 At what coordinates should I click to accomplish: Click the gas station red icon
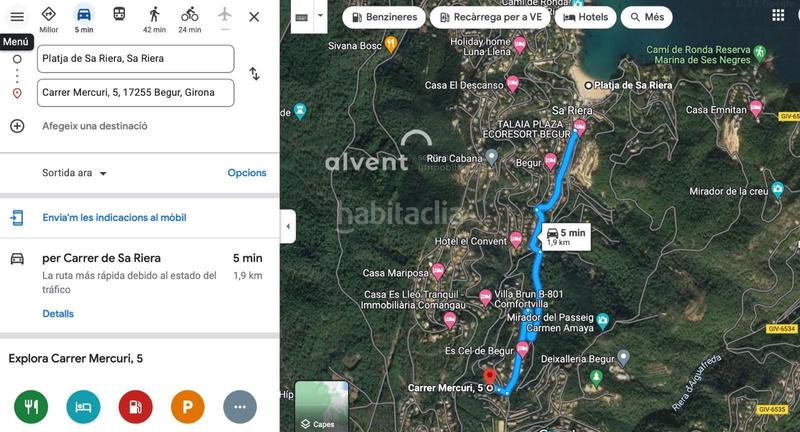pyautogui.click(x=135, y=406)
